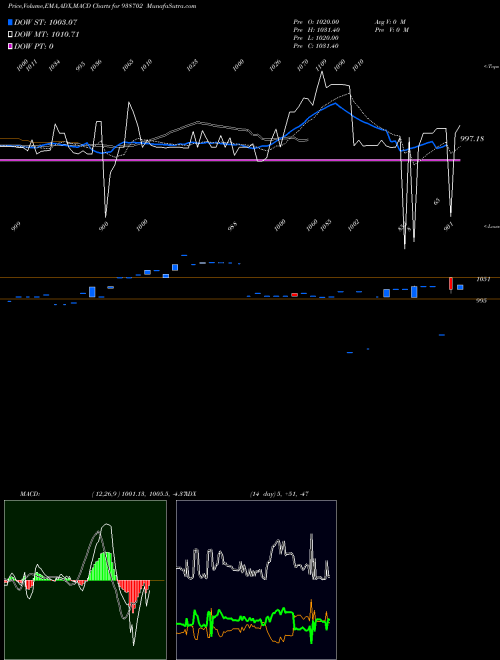
Task: Click the 995 level label on candle chart
Action: tap(481, 301)
